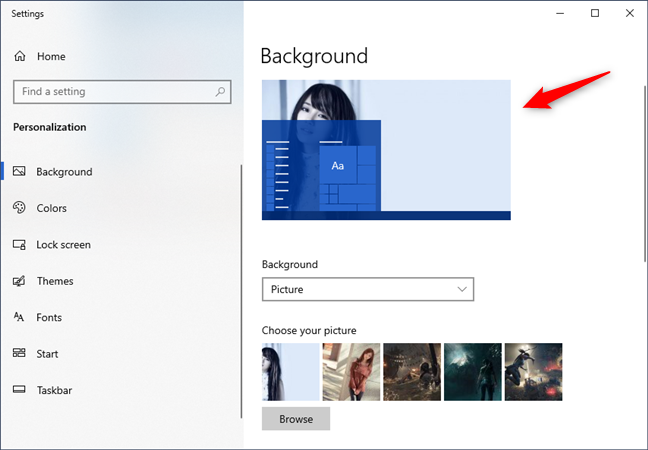Click the desktop background preview image
This screenshot has height=450, width=648.
pyautogui.click(x=386, y=150)
